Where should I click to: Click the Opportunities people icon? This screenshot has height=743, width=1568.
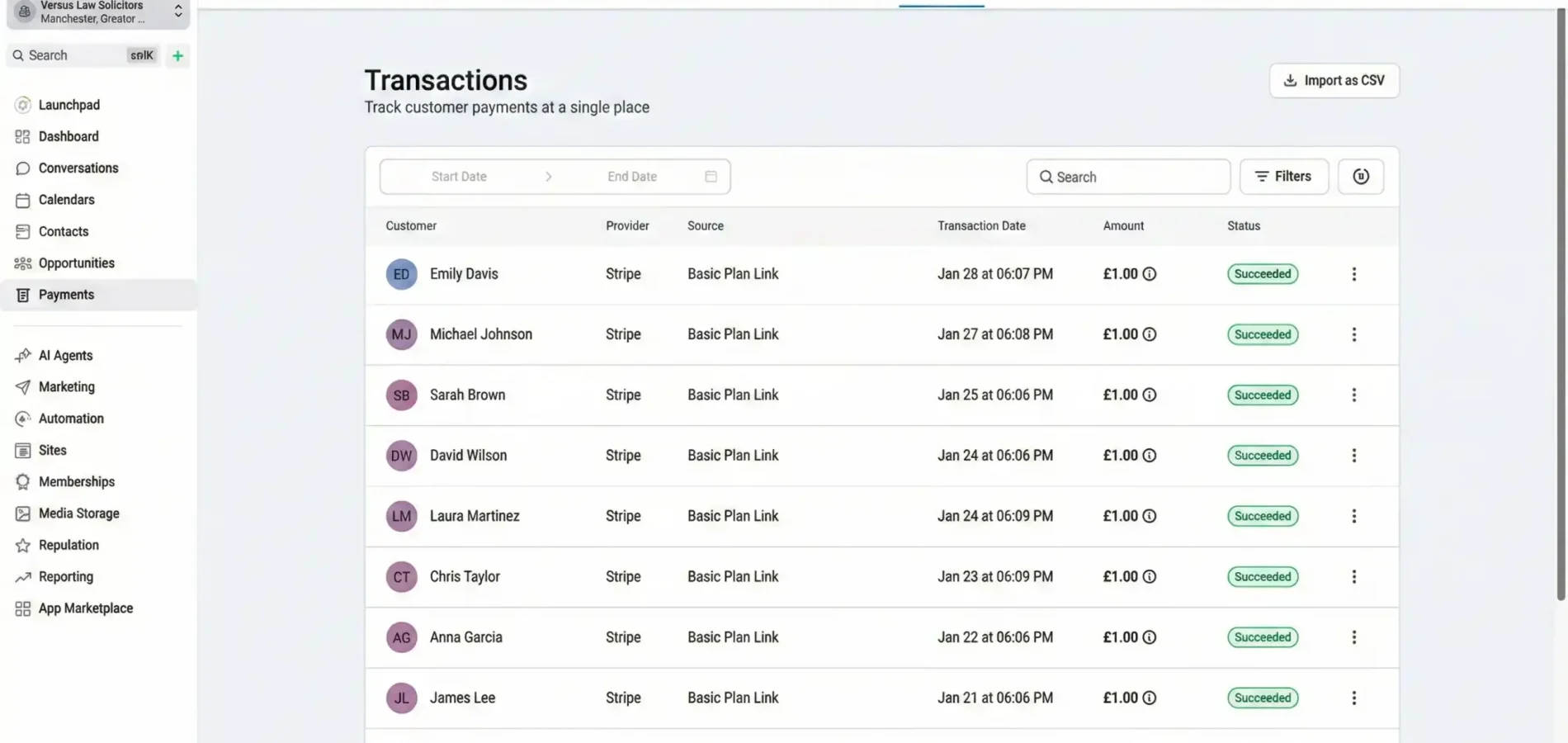pos(22,263)
